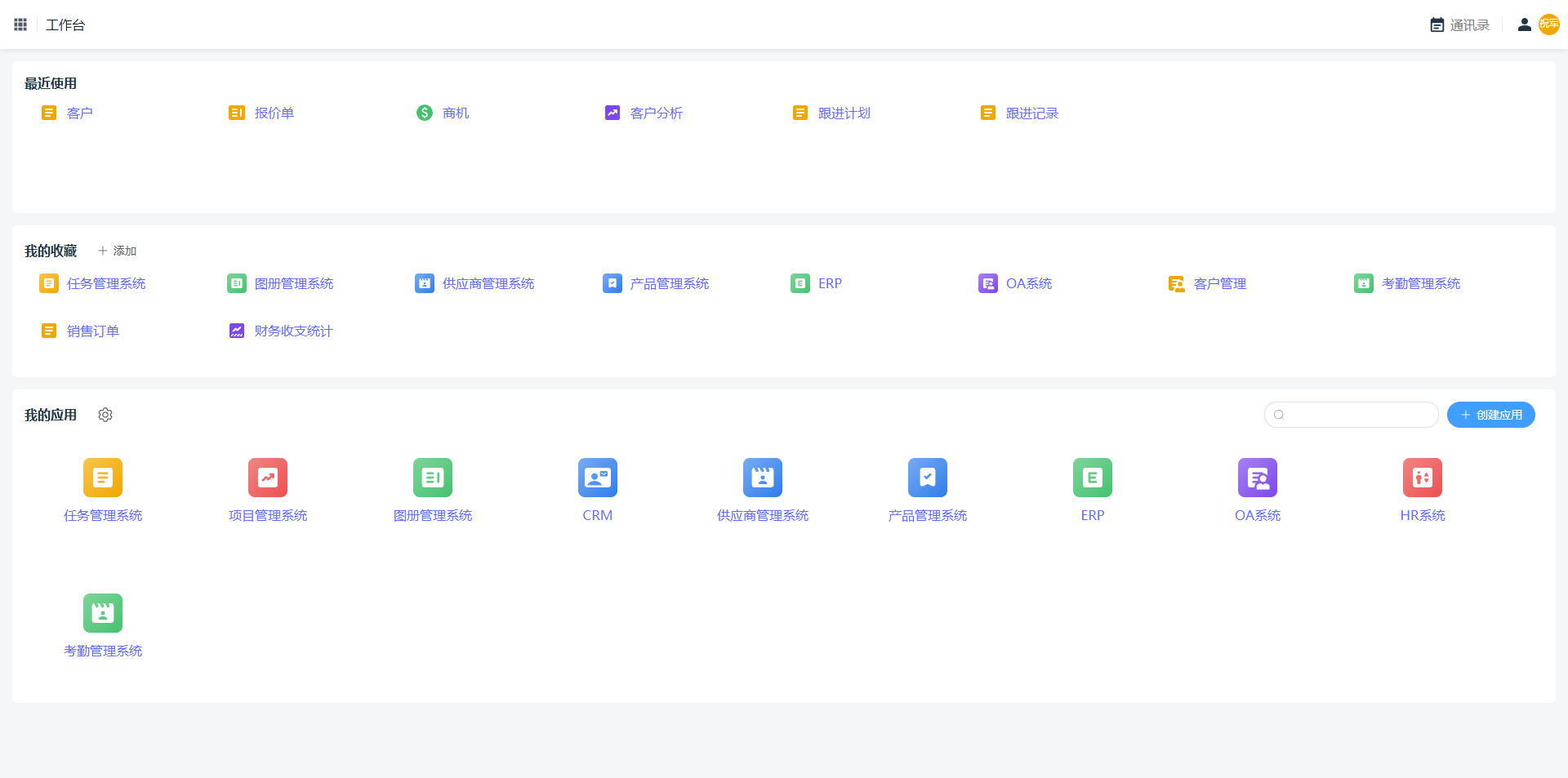Open the user account avatar
The height and width of the screenshot is (778, 1568).
[1548, 24]
